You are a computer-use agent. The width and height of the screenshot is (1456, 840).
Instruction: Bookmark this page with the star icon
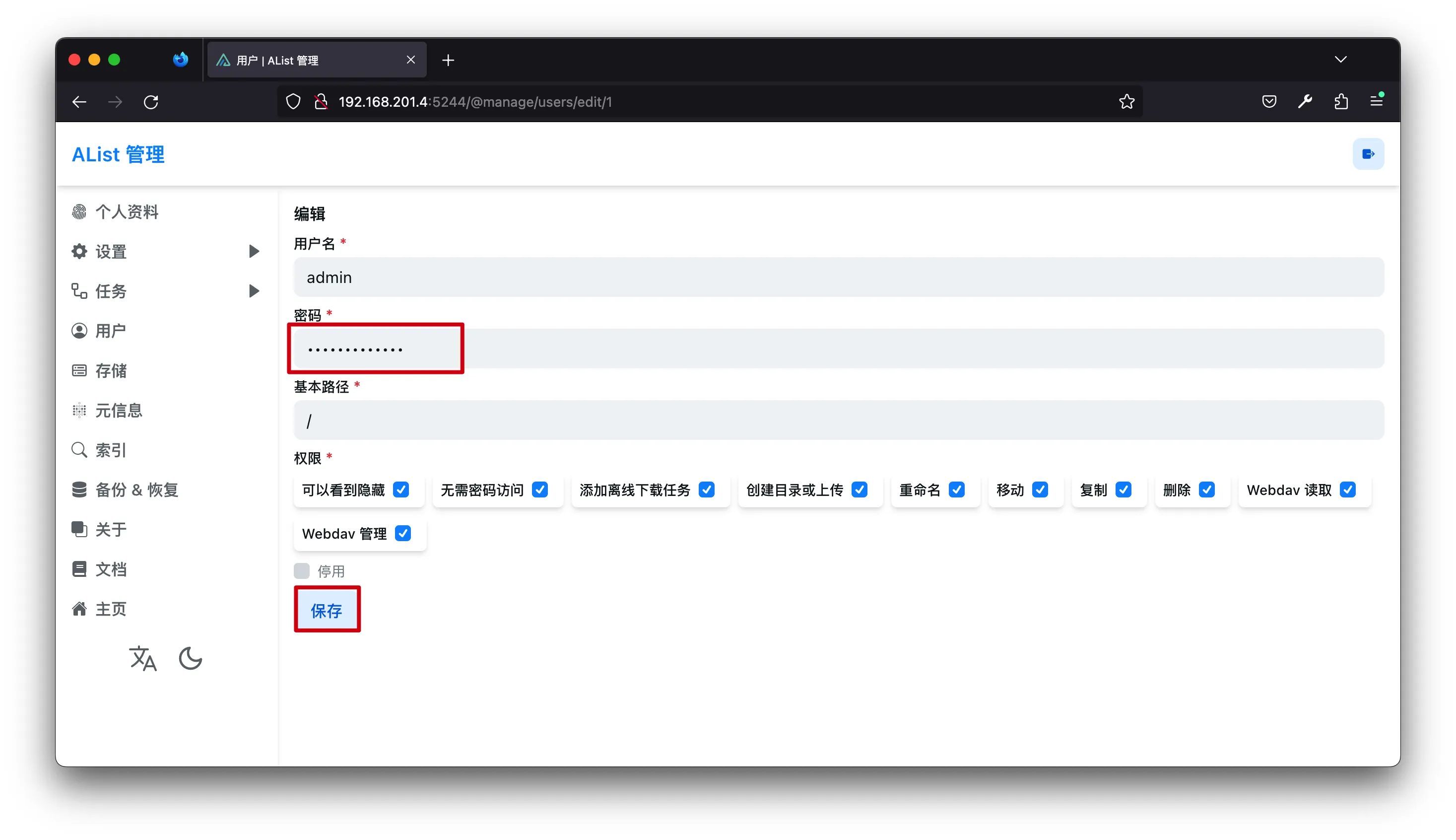1126,102
